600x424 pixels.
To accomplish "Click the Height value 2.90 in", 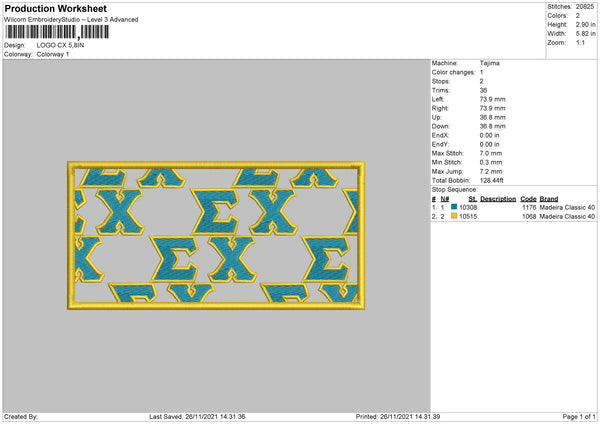I will coord(586,24).
